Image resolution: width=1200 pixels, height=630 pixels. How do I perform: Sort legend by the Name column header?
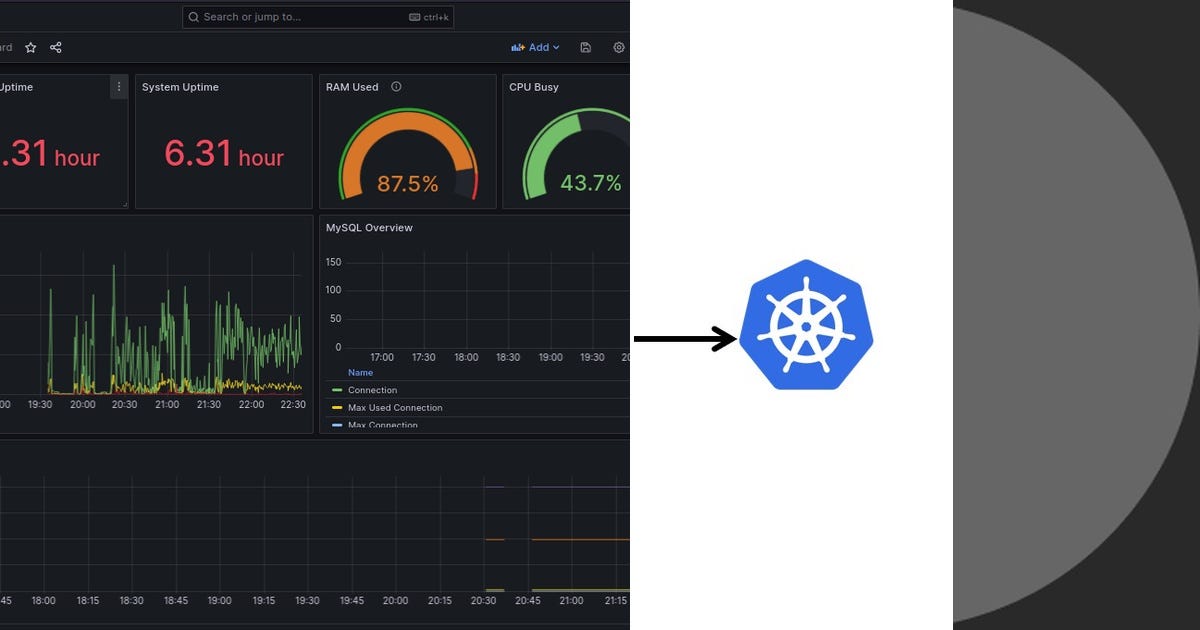[x=360, y=372]
